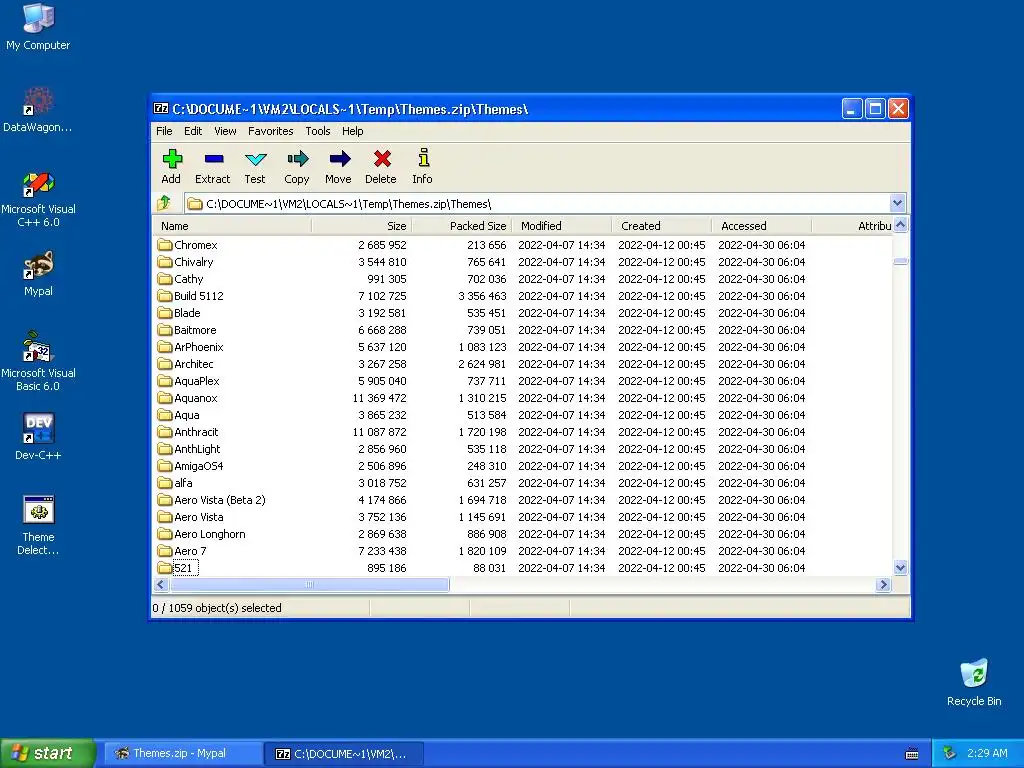
Task: Select the Recycle Bin icon
Action: (x=974, y=683)
